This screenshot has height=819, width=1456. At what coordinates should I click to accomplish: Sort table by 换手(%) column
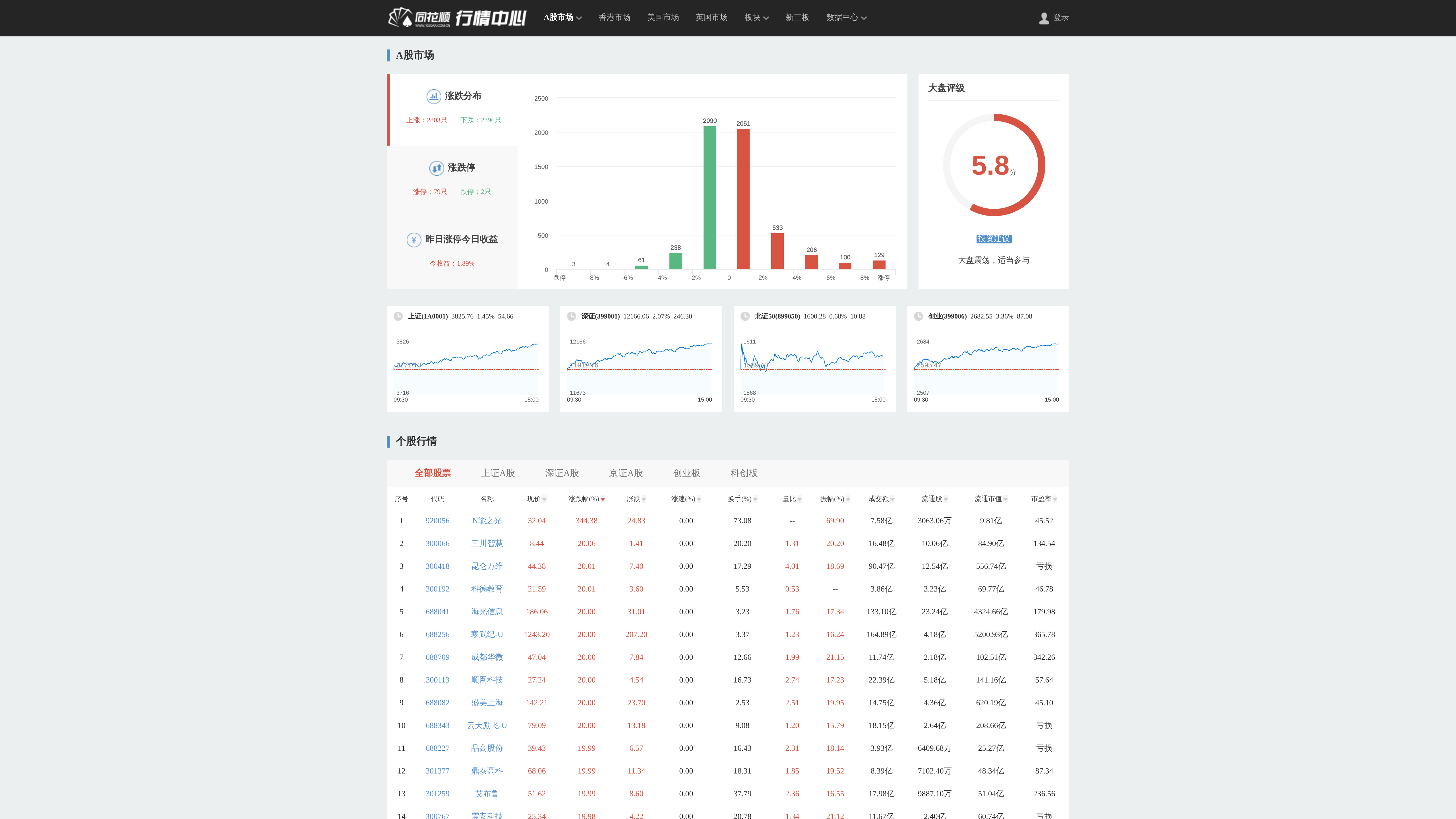[x=742, y=499]
